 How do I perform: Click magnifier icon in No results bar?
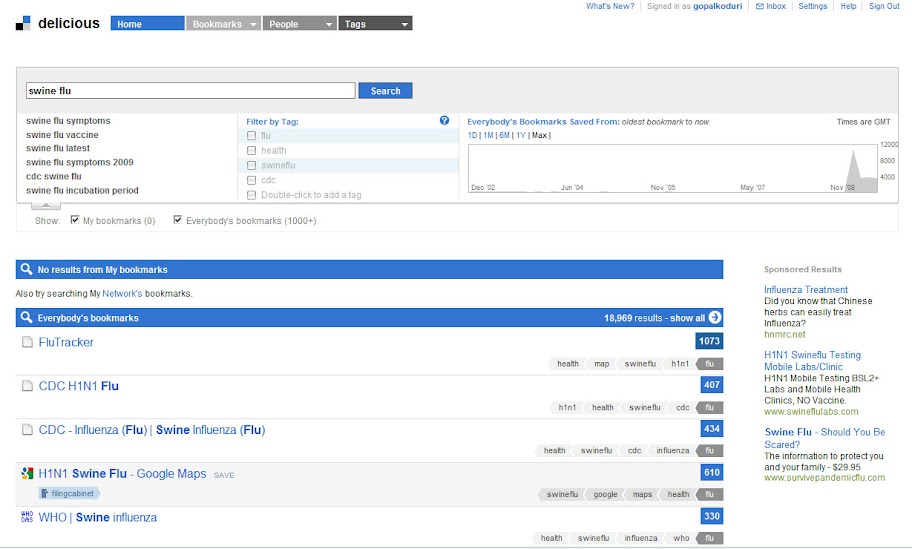pyautogui.click(x=26, y=269)
